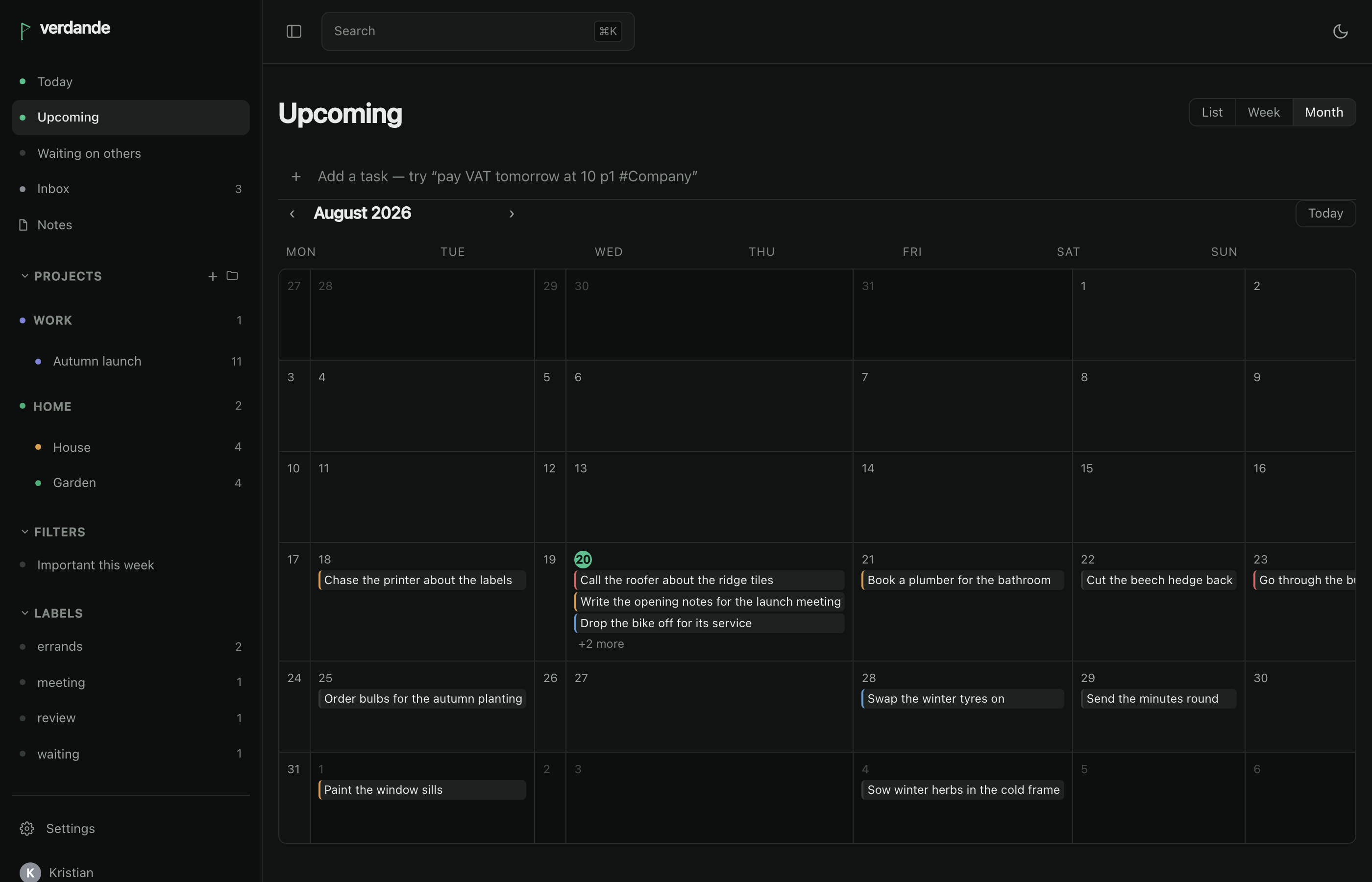Jump to today with the Today button
1372x882 pixels.
[x=1325, y=214]
